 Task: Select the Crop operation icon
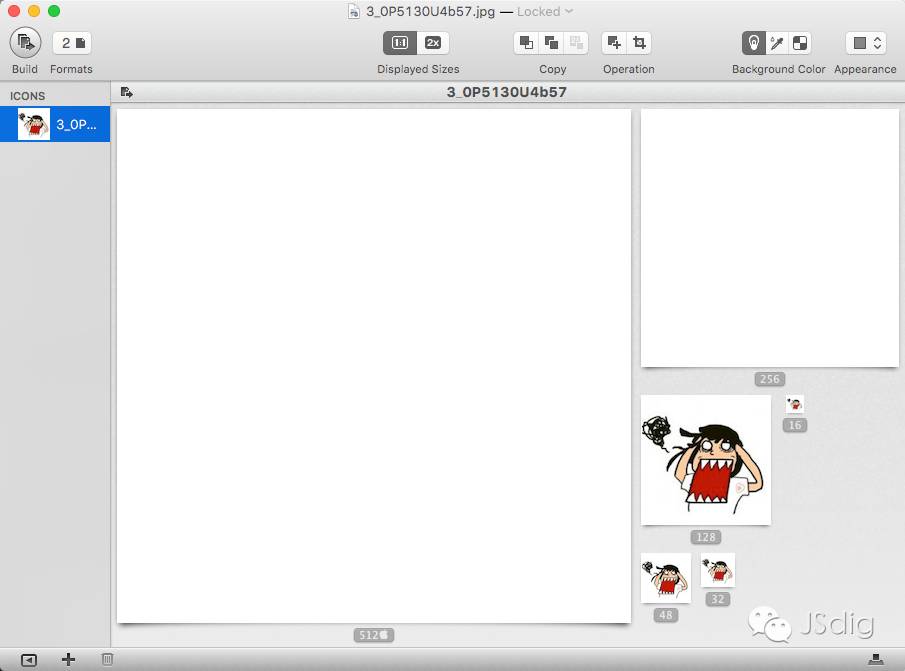tap(640, 43)
